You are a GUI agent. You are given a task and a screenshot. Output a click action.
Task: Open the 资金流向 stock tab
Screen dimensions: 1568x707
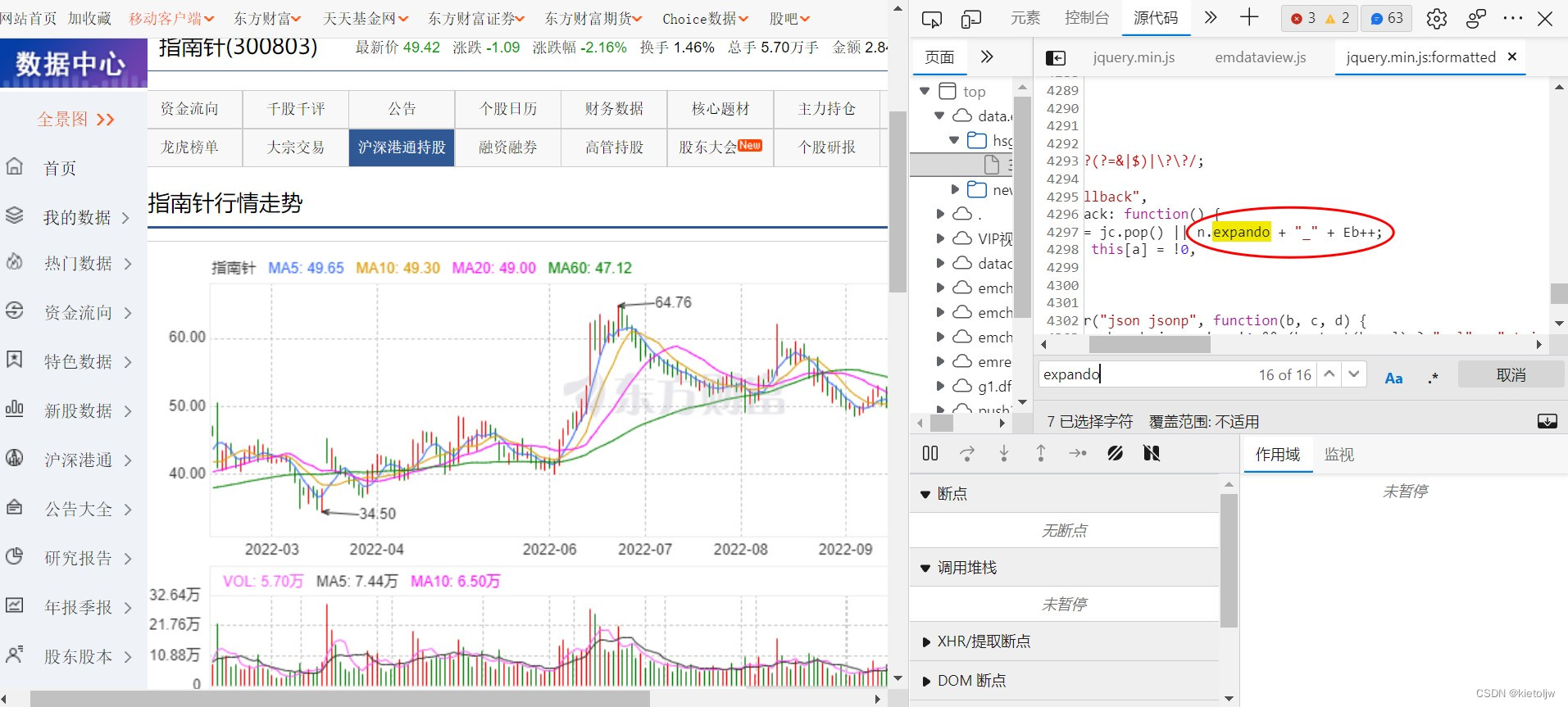tap(189, 109)
